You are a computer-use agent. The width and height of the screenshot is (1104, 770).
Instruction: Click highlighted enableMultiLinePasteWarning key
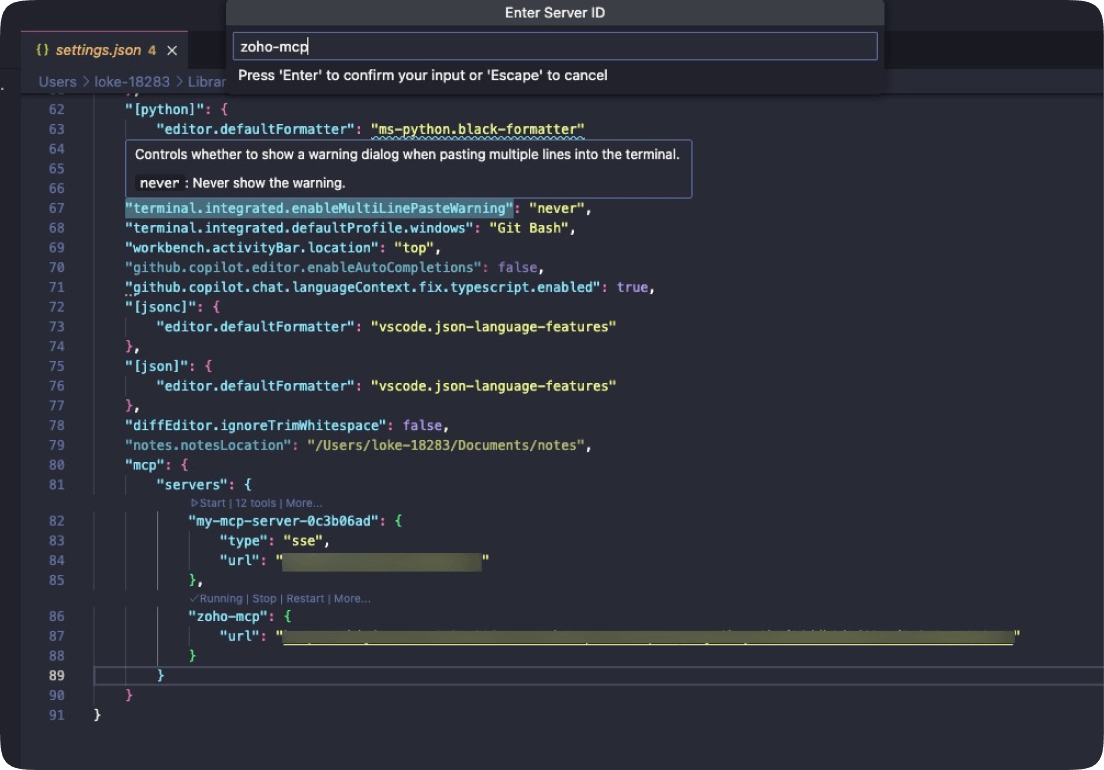click(319, 208)
